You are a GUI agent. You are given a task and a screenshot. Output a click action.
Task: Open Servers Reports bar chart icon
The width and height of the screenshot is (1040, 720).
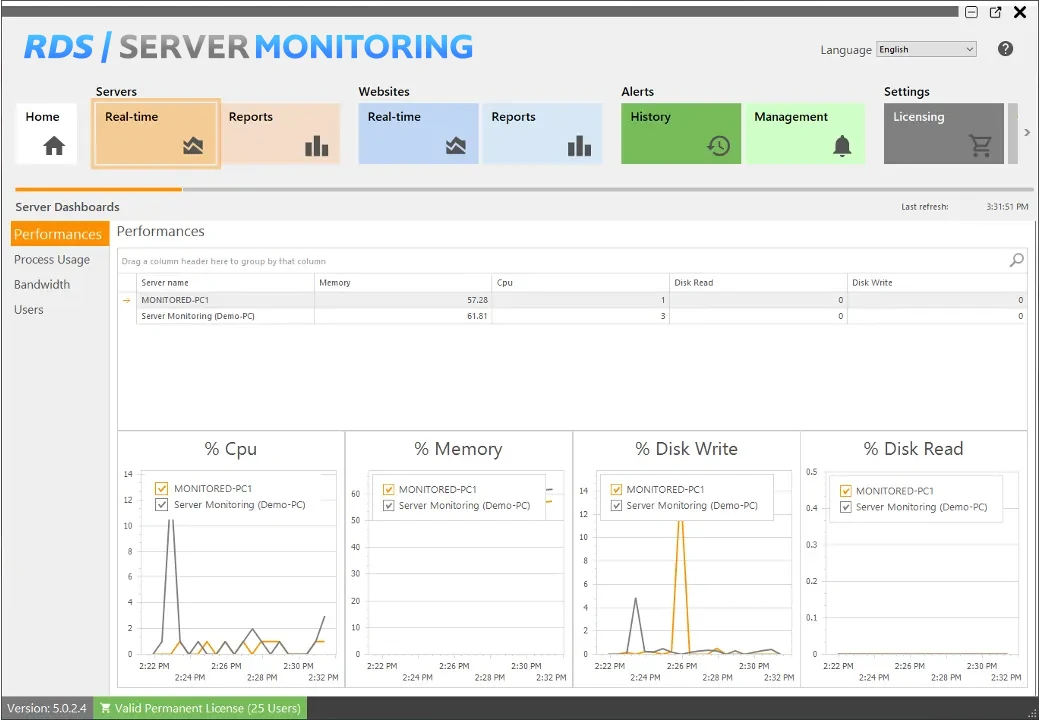[x=316, y=146]
